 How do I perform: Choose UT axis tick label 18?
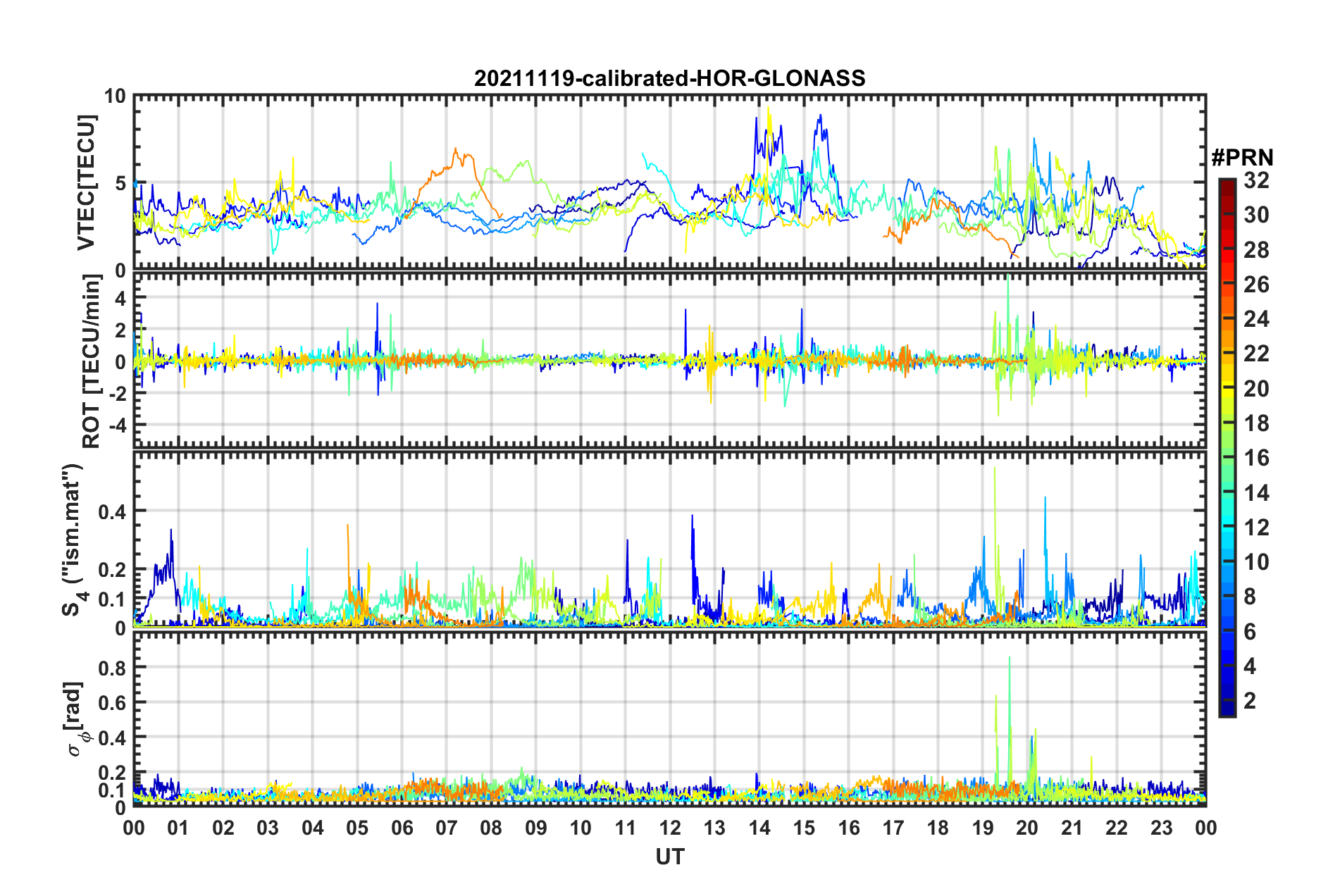(x=938, y=828)
